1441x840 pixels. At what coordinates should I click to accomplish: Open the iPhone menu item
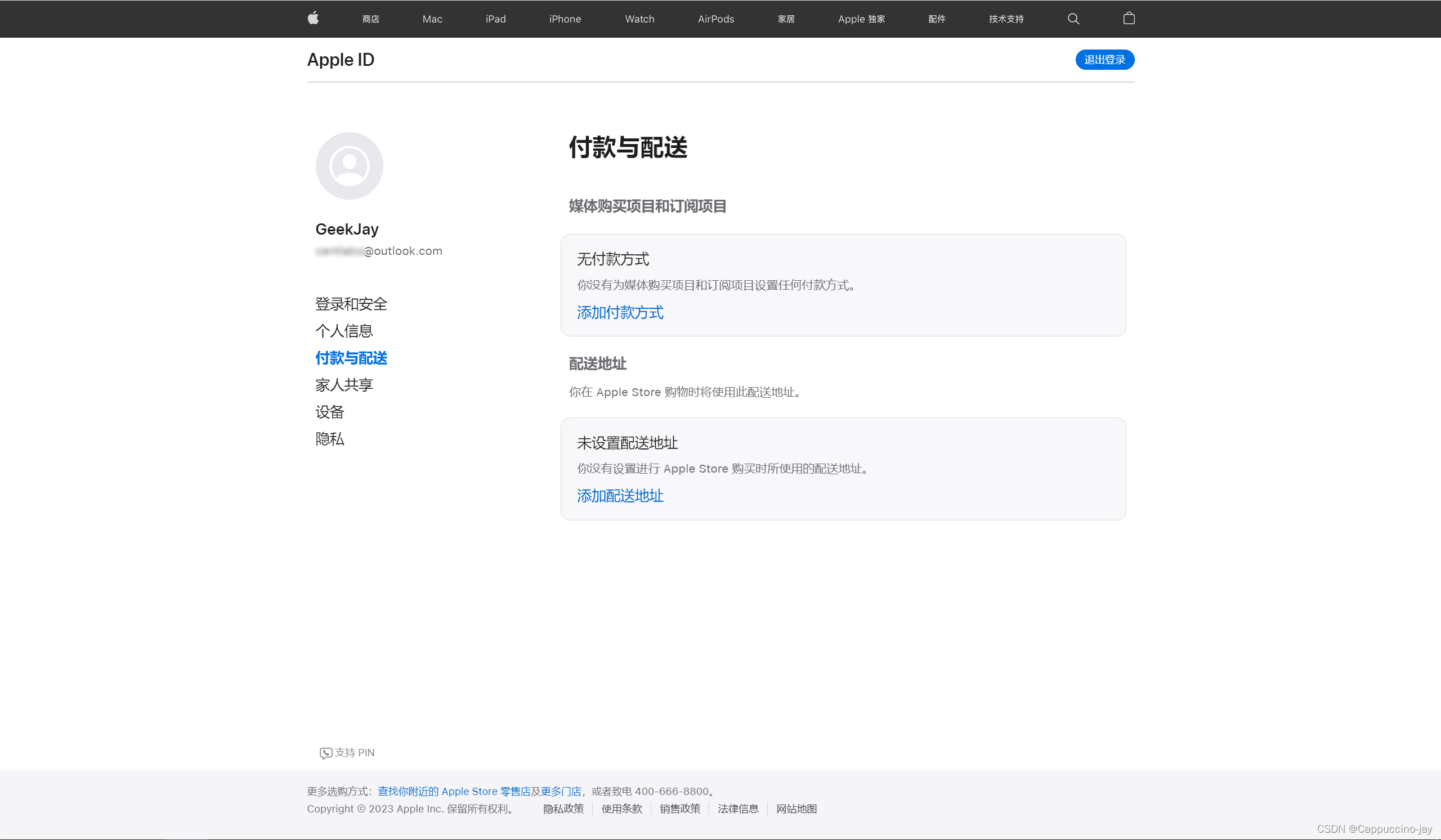click(565, 19)
